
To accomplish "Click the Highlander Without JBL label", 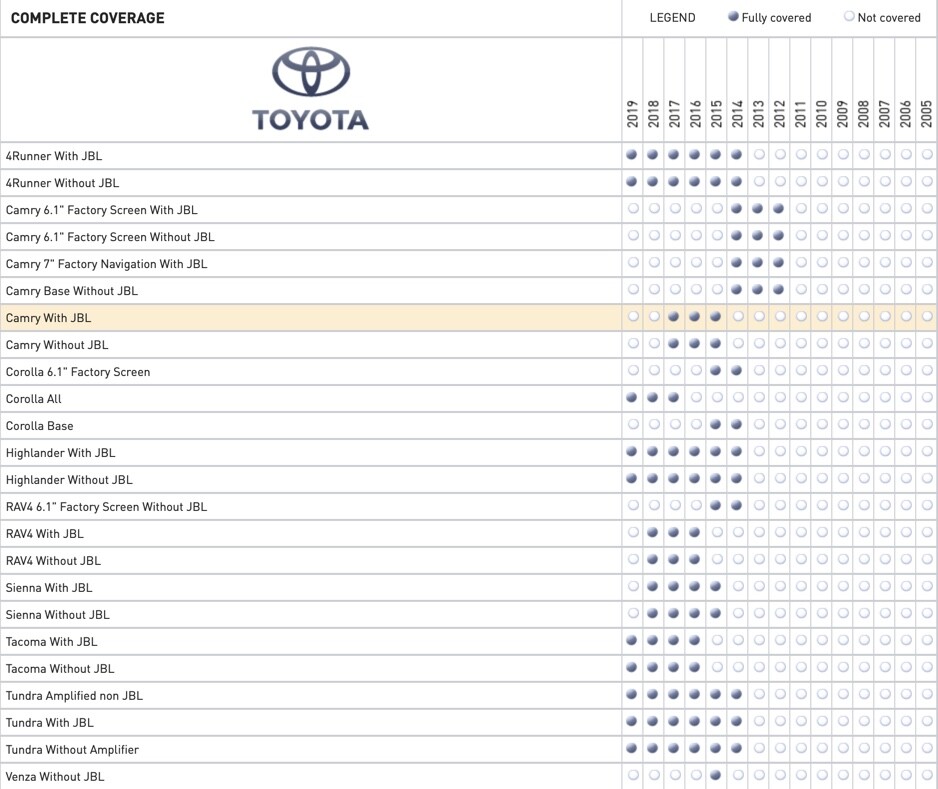I will point(69,480).
